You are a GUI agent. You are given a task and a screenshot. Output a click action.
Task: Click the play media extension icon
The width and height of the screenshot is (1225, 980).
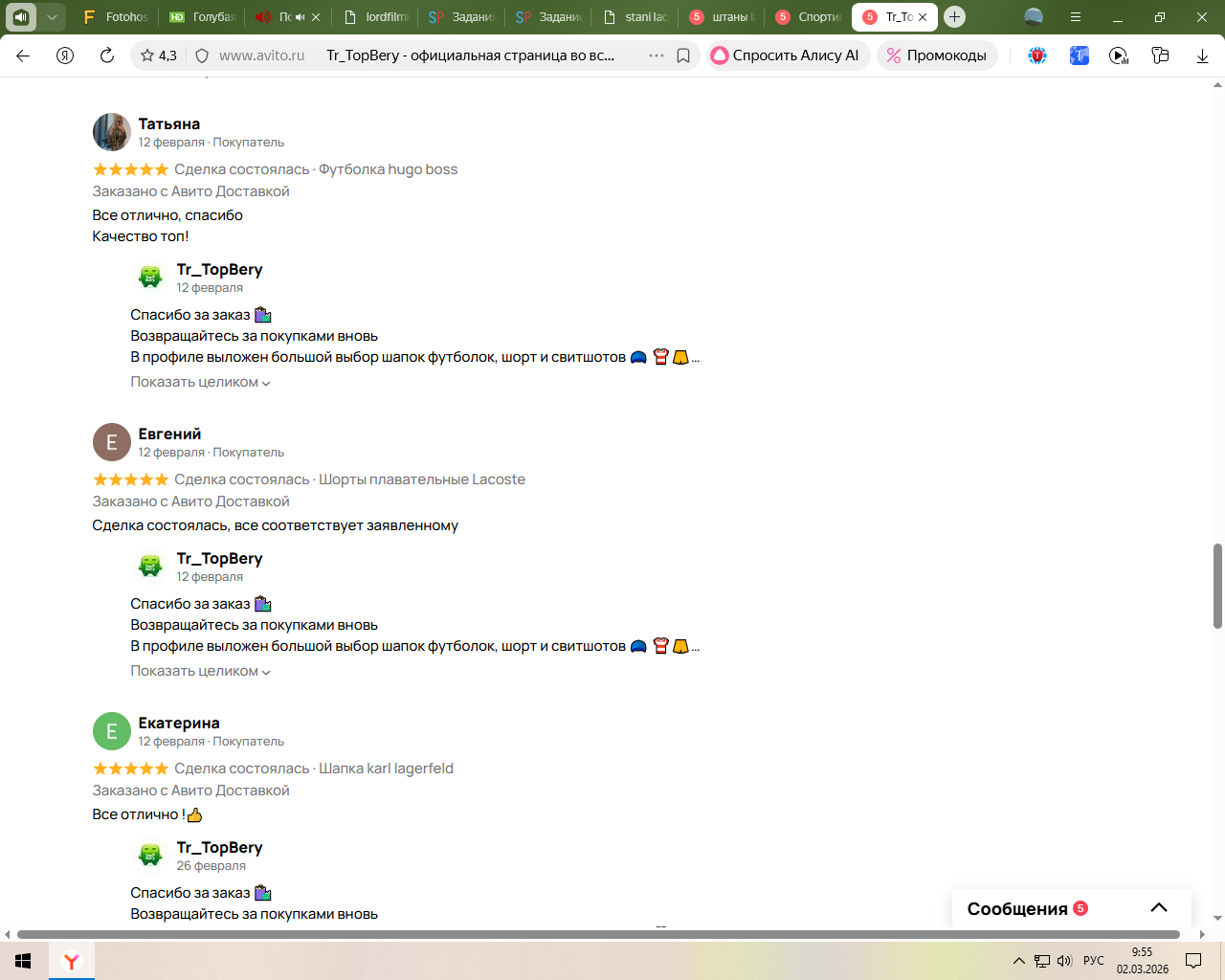point(1119,56)
